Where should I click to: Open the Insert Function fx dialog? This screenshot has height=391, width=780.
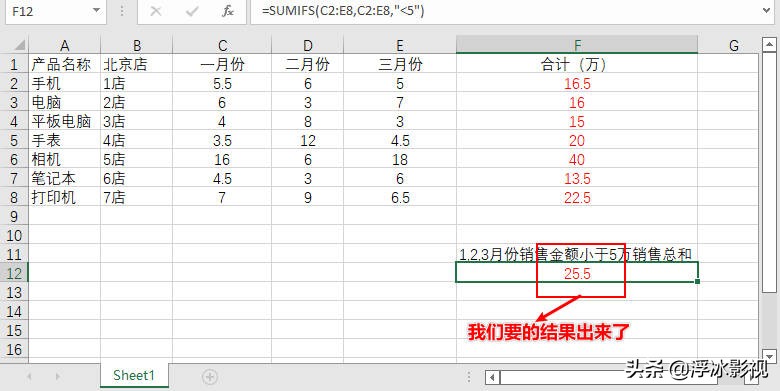pyautogui.click(x=228, y=11)
